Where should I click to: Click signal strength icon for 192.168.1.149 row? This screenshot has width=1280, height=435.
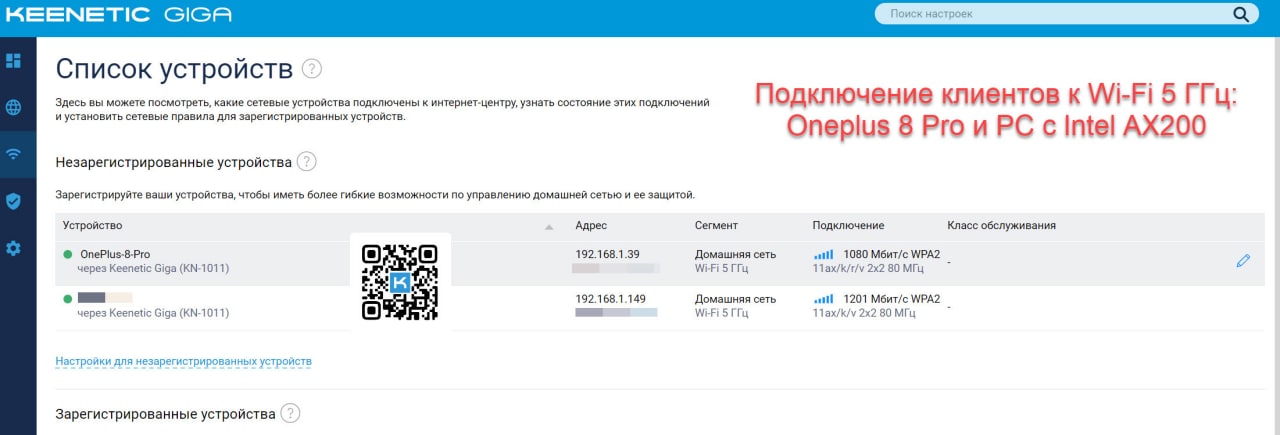coord(824,300)
